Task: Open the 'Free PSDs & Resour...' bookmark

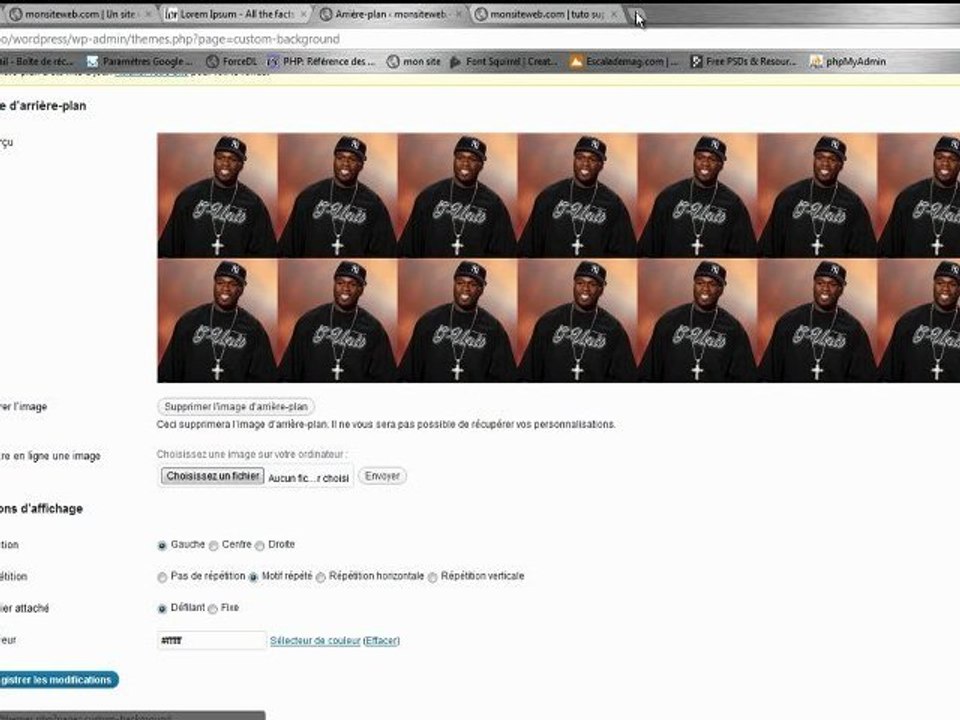Action: coord(744,61)
